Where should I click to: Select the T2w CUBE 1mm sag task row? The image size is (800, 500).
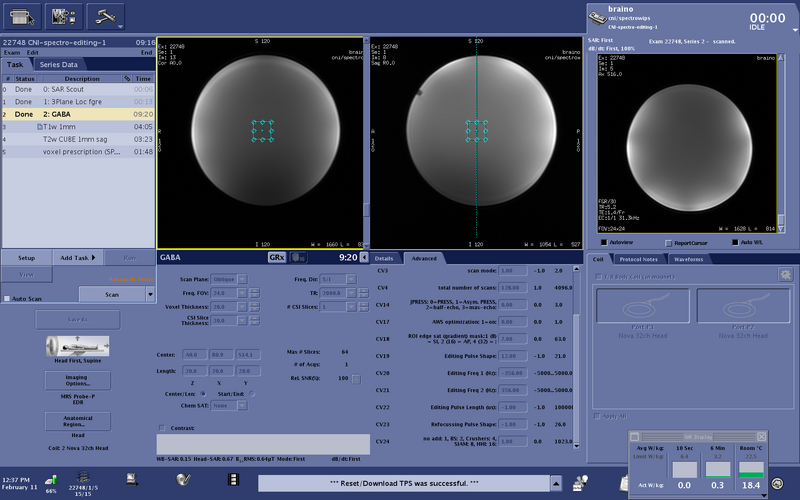(78, 139)
